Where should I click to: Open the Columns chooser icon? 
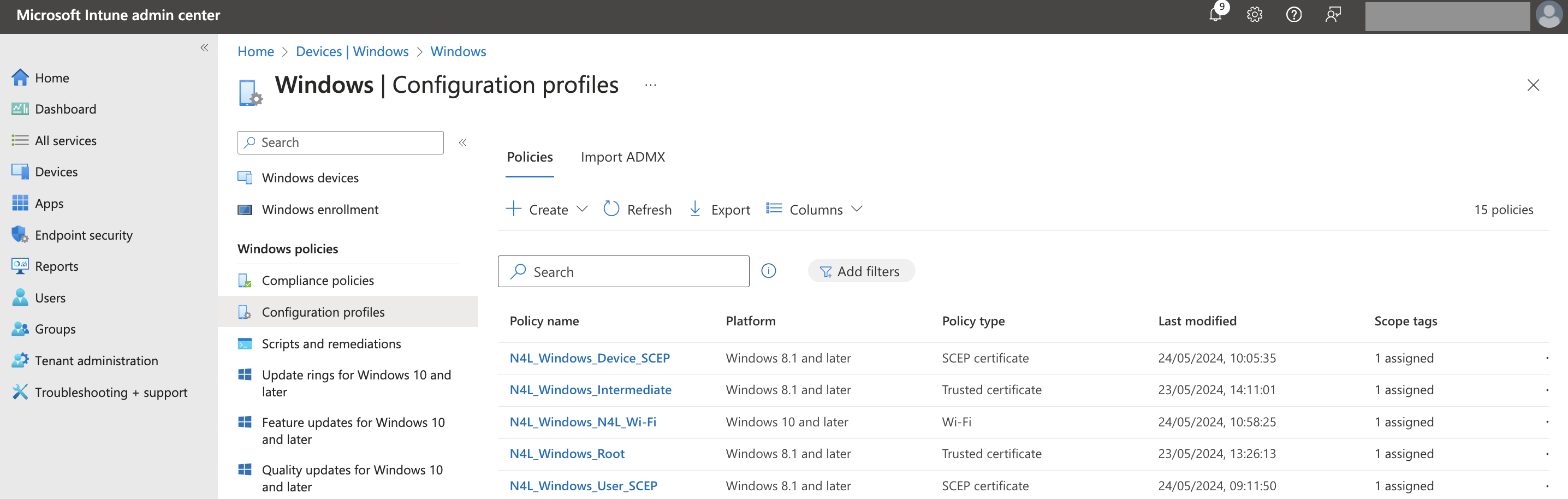tap(774, 209)
